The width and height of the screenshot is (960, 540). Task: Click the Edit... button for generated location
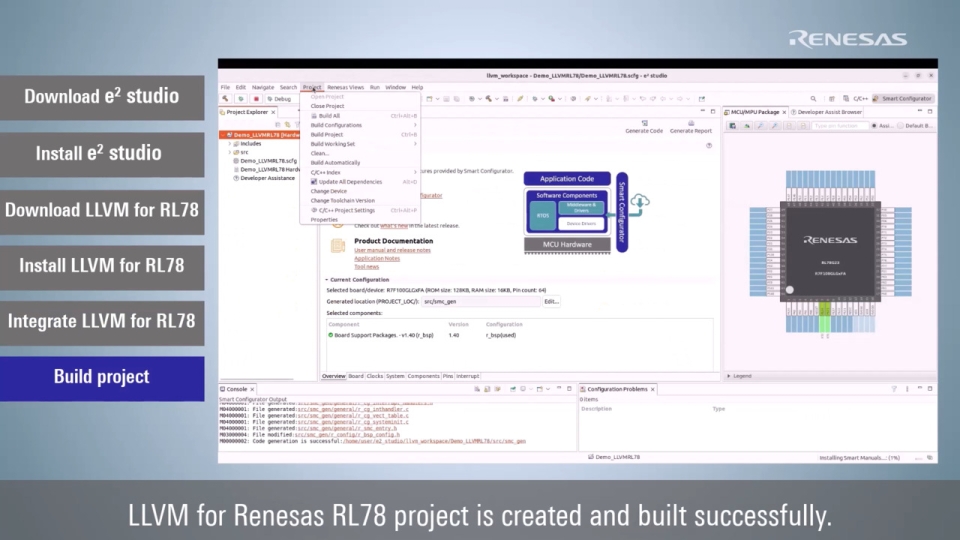click(551, 301)
